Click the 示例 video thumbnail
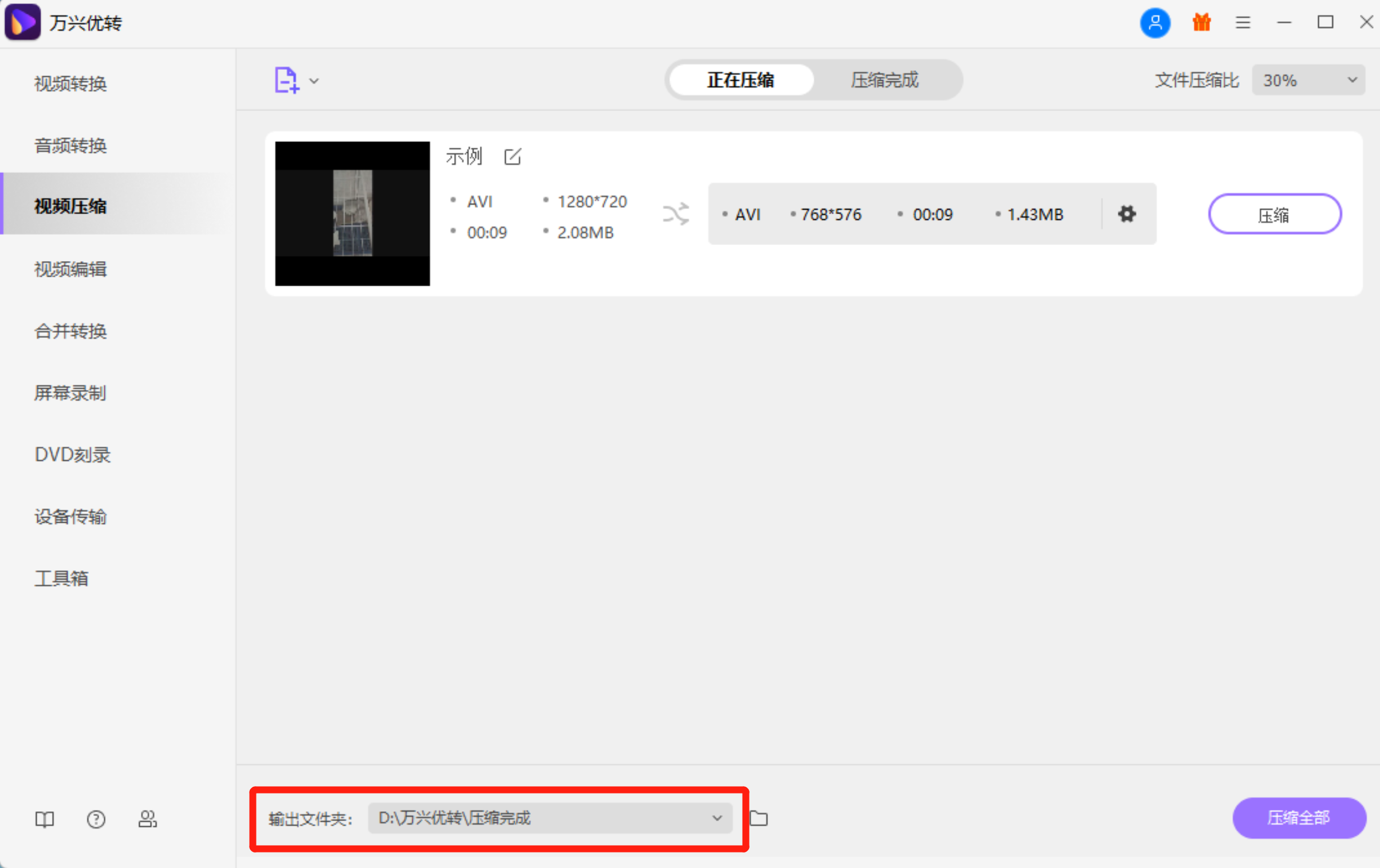Screen dimensions: 1380x868 pos(353,214)
